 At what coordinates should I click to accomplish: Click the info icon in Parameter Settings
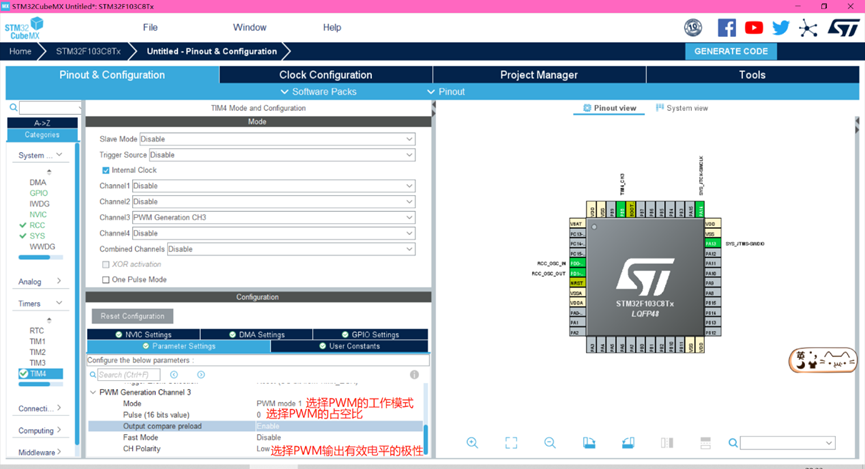[x=415, y=375]
